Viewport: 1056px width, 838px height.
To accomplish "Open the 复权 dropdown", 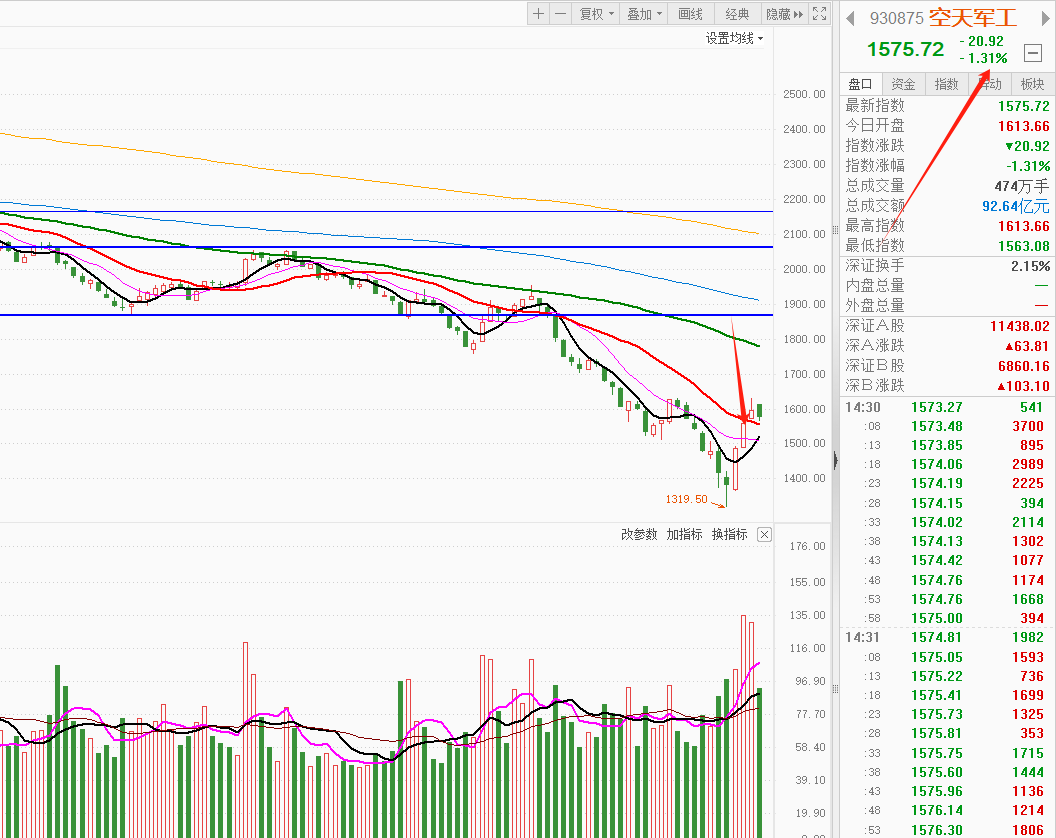I will tap(597, 14).
